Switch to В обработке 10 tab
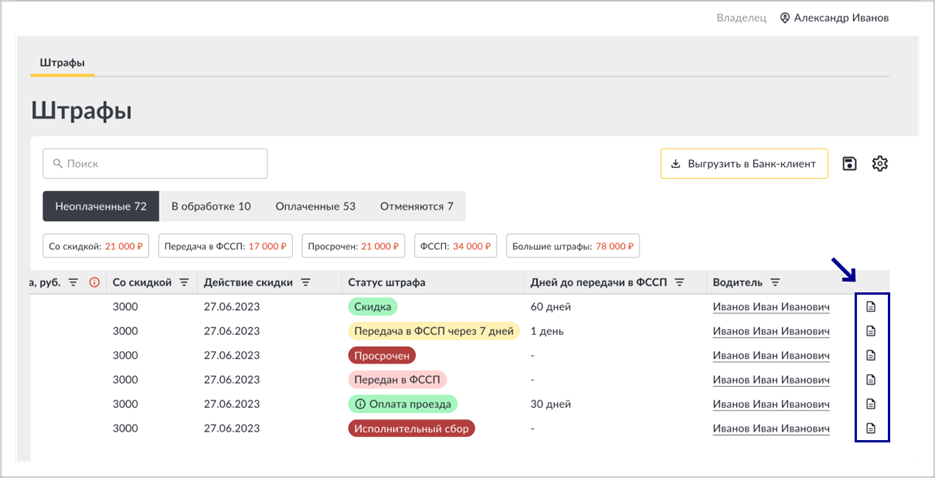Image resolution: width=935 pixels, height=478 pixels. point(211,206)
